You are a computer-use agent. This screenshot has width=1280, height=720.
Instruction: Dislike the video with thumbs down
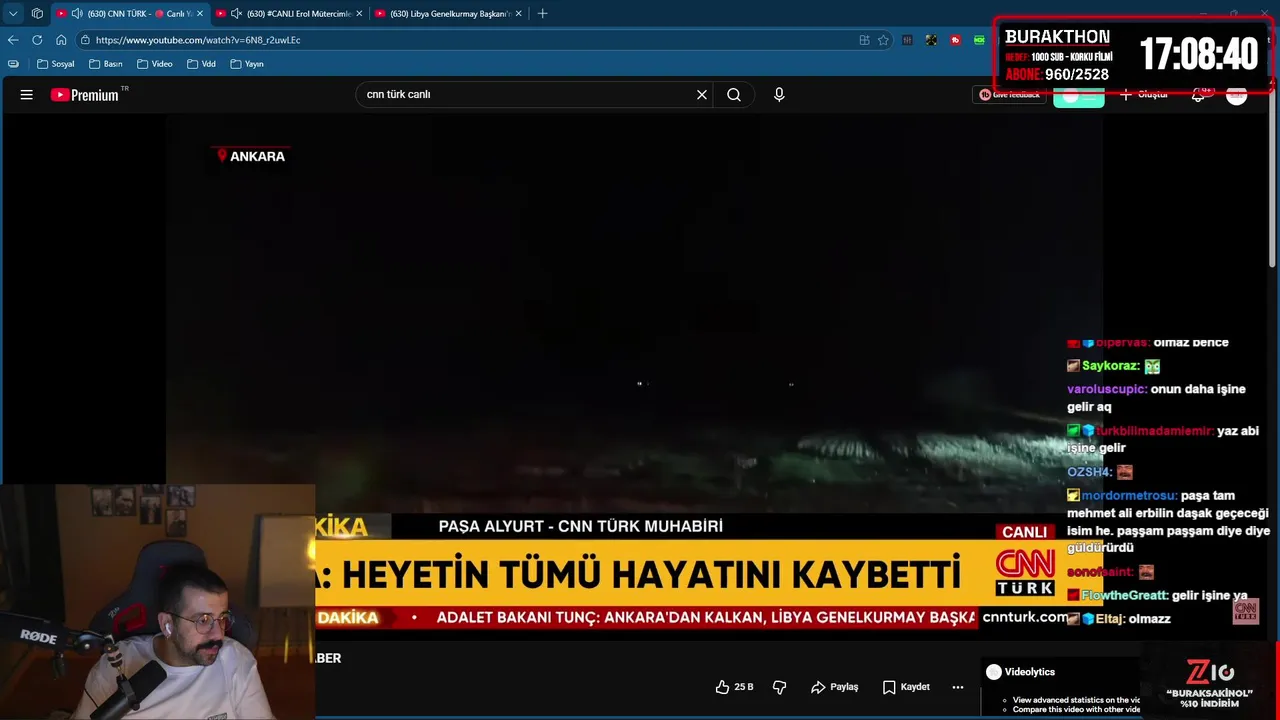780,687
